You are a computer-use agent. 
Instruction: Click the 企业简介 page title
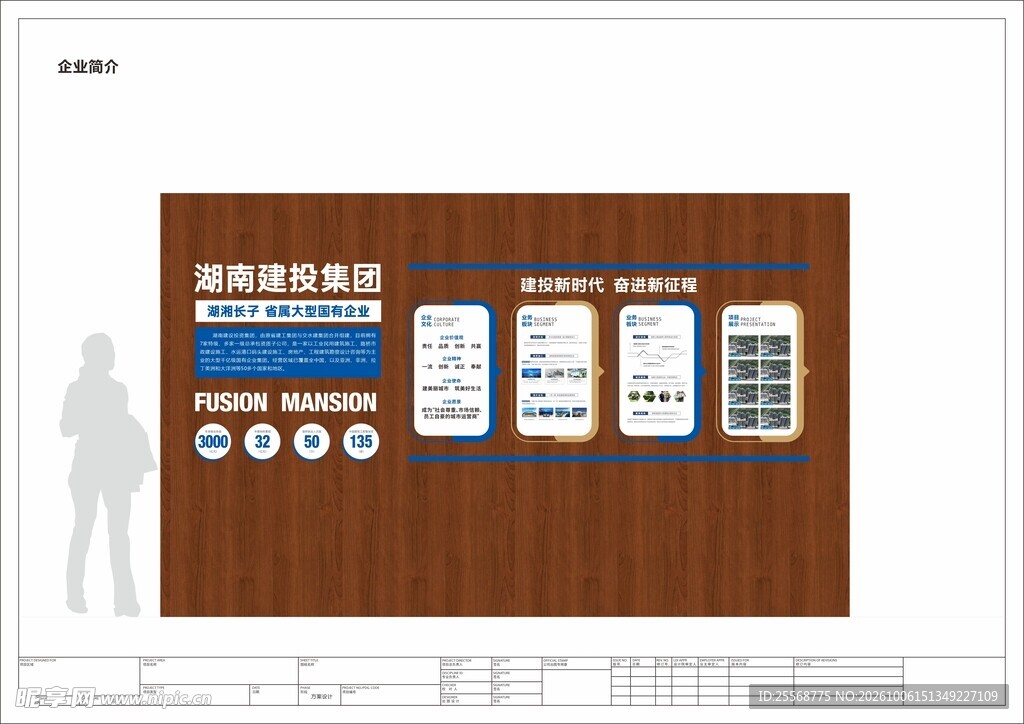88,67
